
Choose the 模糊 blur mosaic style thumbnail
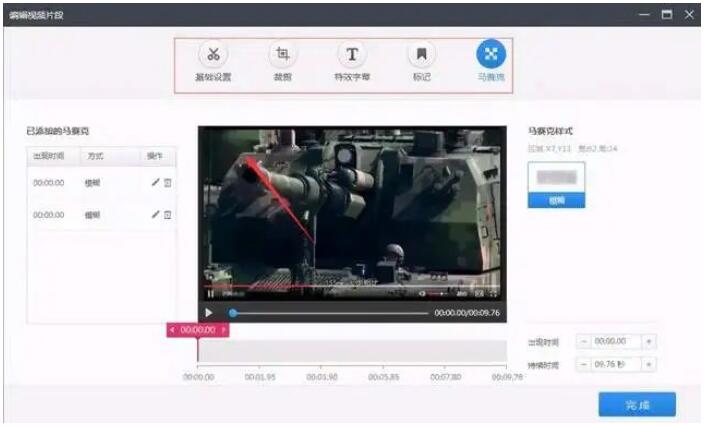coord(556,185)
